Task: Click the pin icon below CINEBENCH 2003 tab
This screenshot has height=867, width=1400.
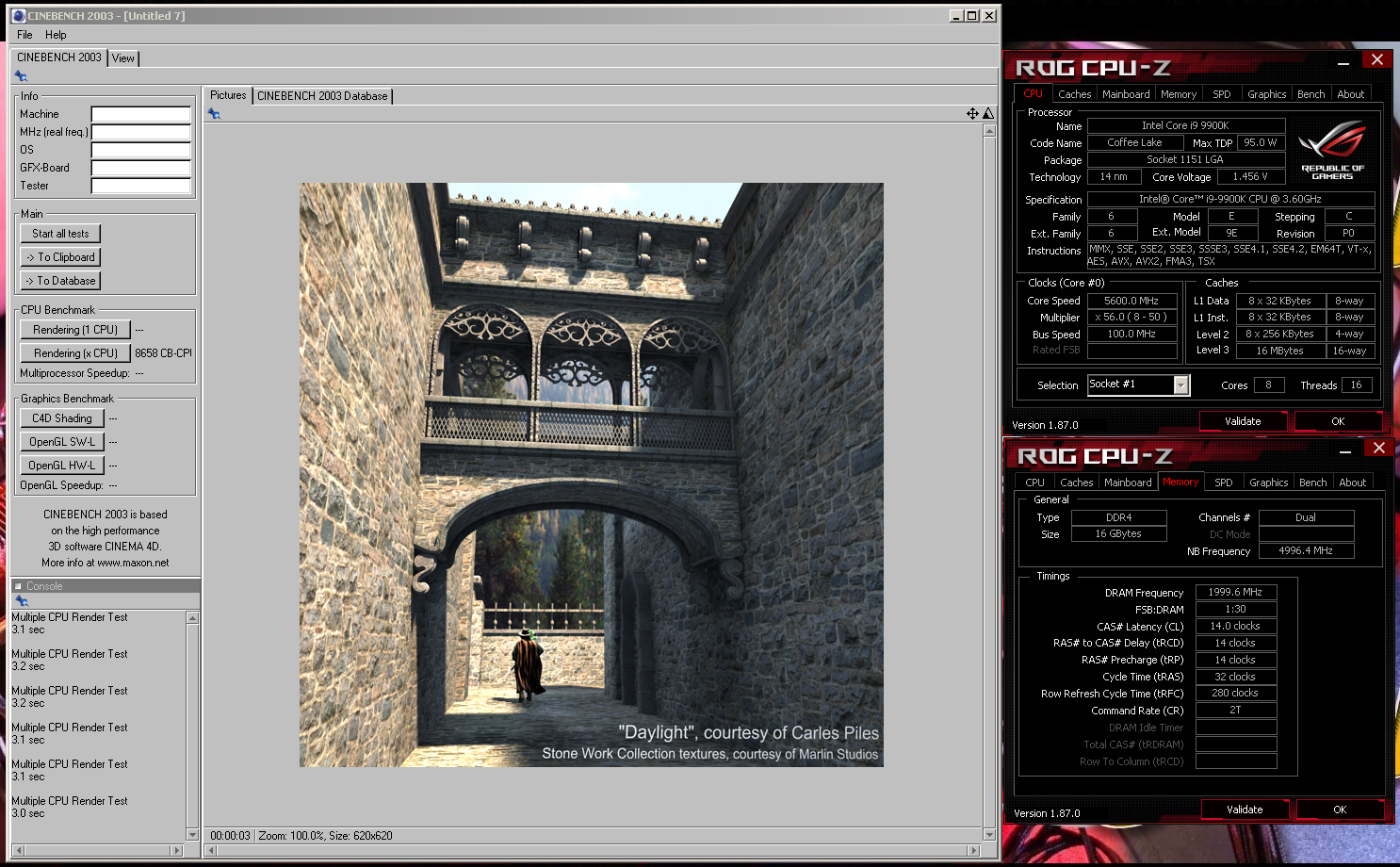Action: tap(21, 76)
